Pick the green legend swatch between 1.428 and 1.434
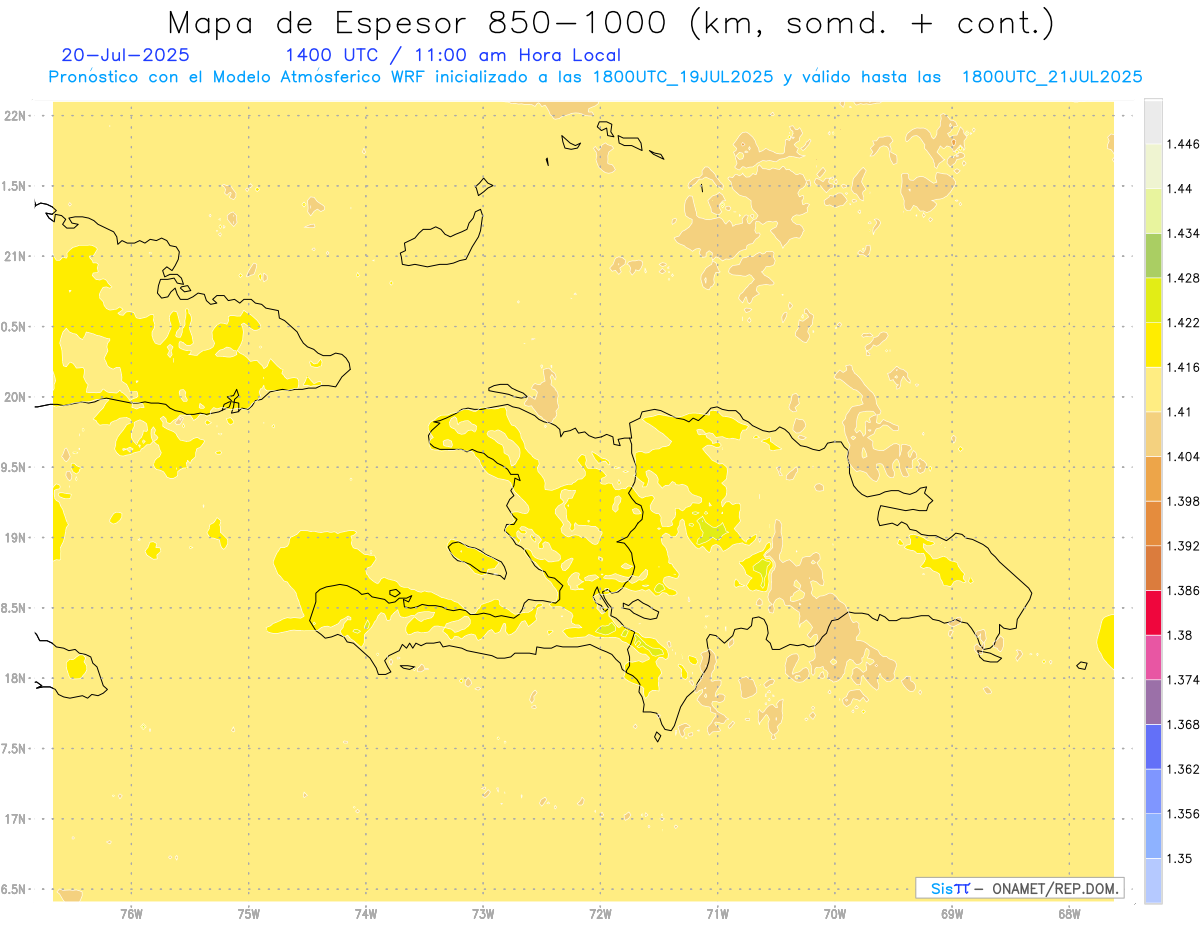 point(1153,255)
